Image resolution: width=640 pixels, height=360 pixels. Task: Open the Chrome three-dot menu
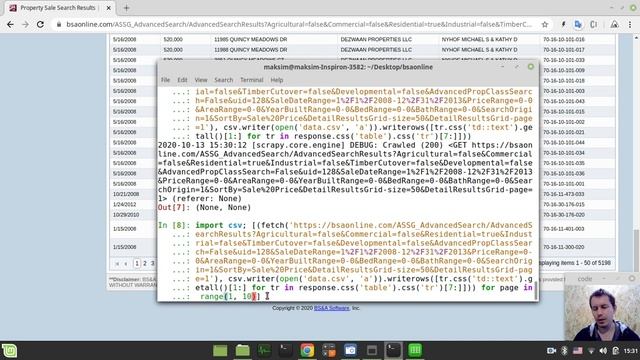(x=630, y=24)
